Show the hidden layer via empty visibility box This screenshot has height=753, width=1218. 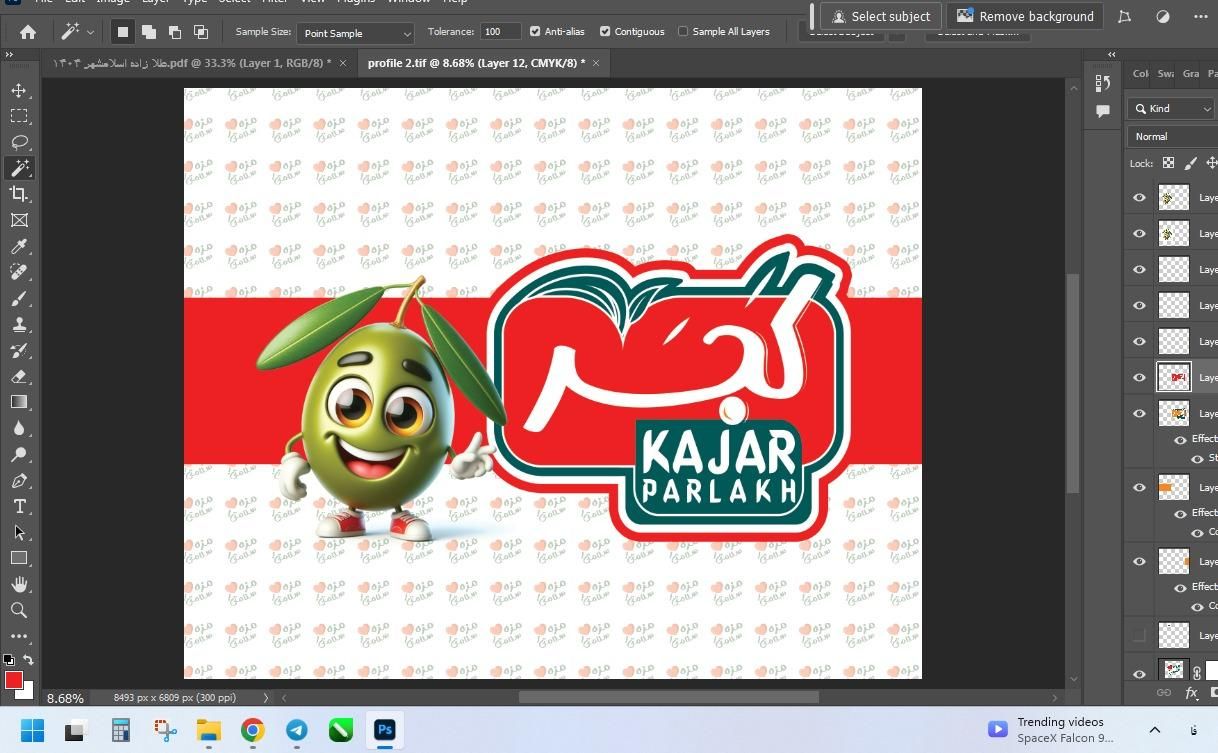1139,635
